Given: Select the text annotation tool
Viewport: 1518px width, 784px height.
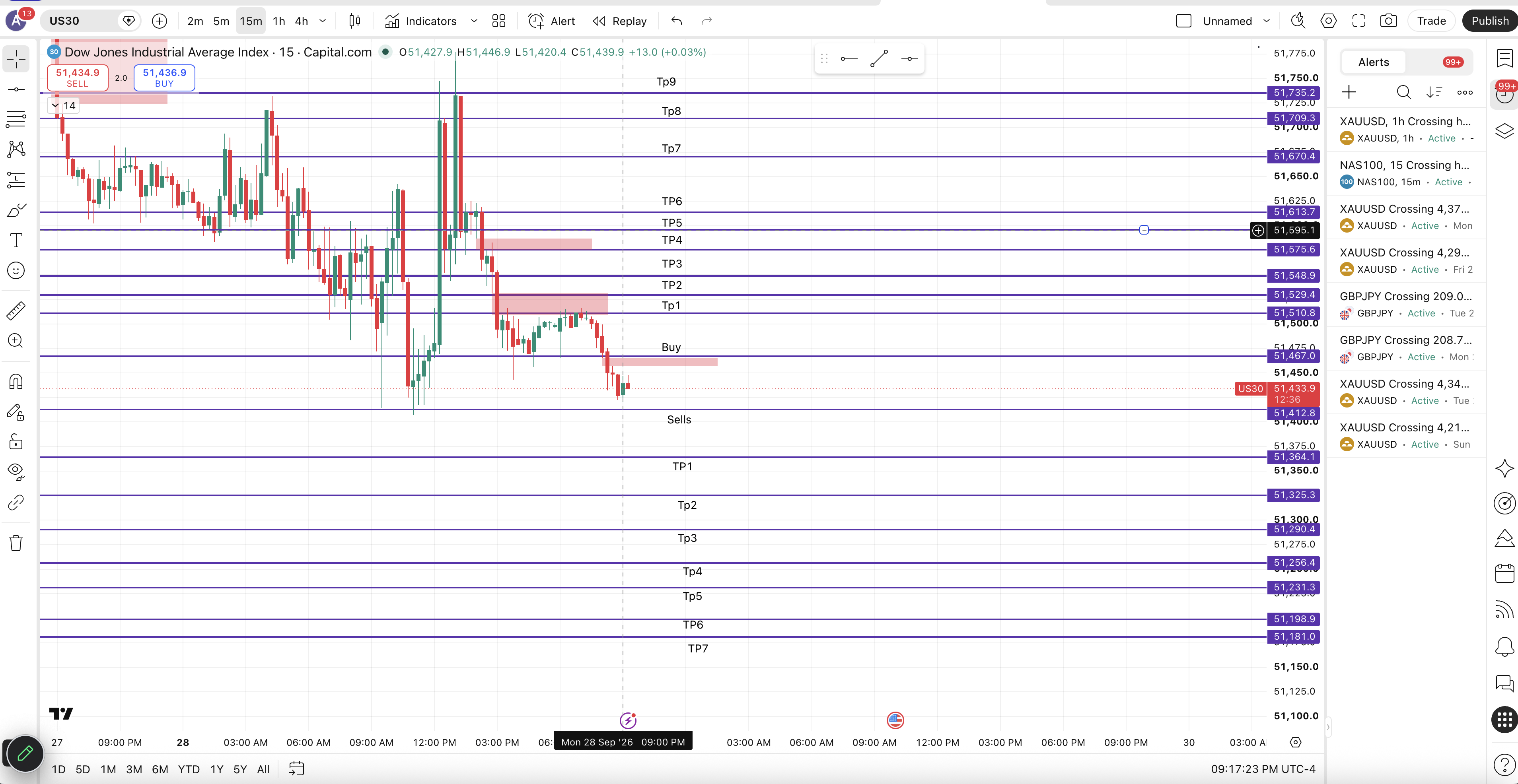Looking at the screenshot, I should click(x=16, y=240).
